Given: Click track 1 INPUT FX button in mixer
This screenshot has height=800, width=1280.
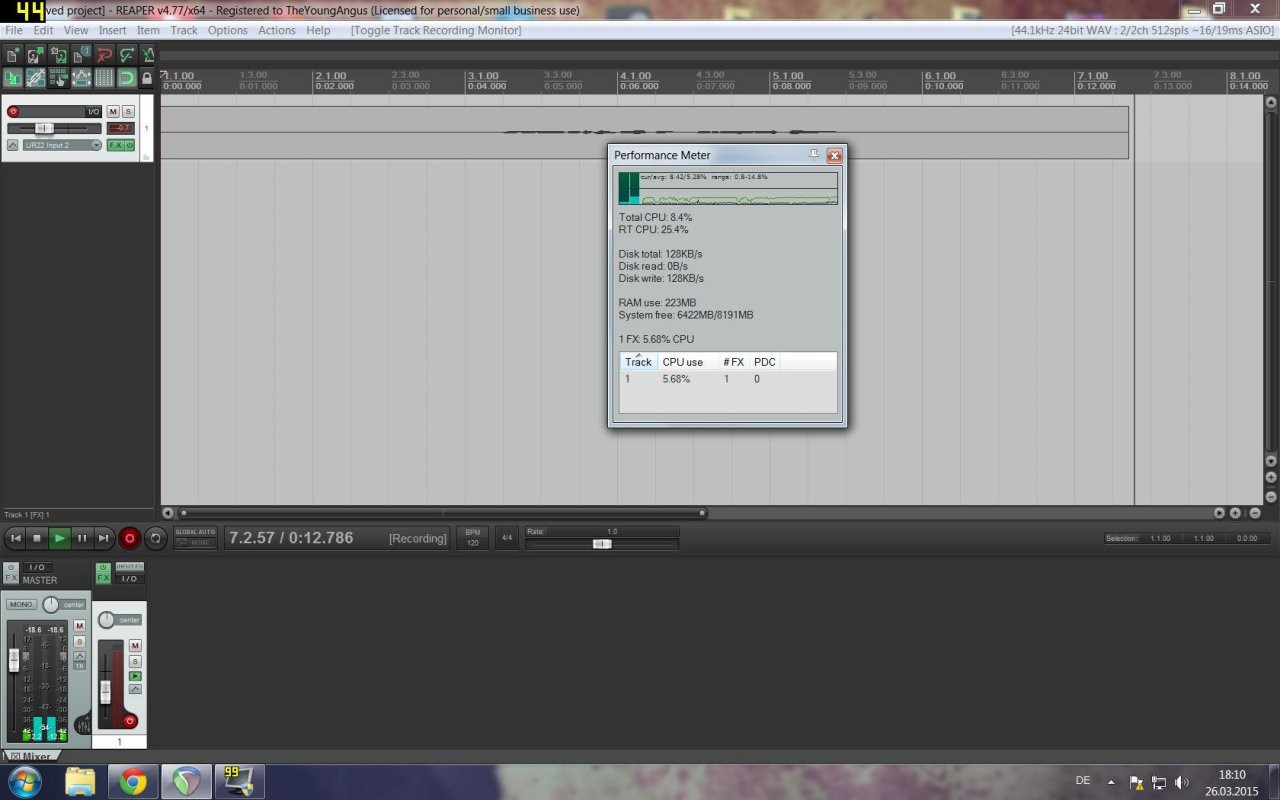Looking at the screenshot, I should point(130,567).
